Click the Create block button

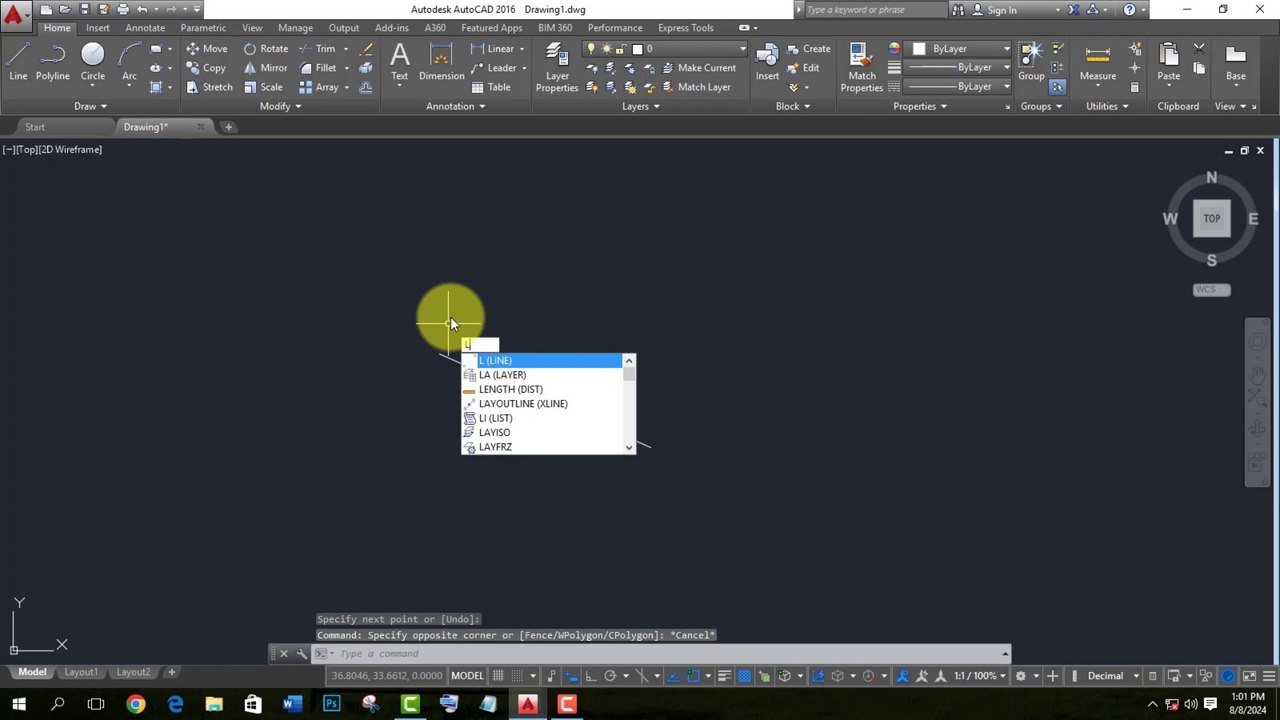tap(808, 49)
